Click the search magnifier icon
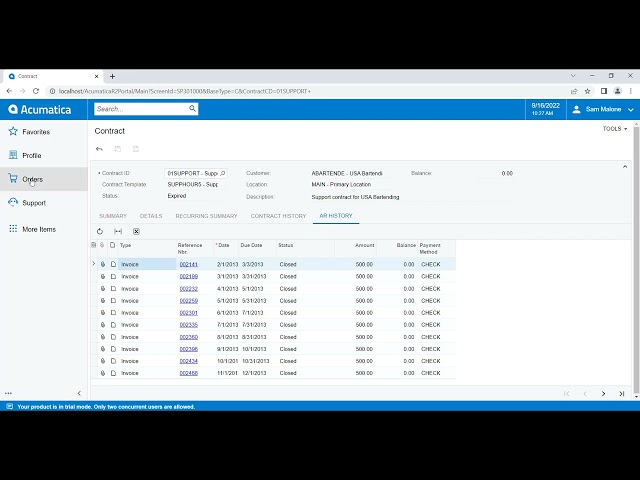 (x=192, y=109)
